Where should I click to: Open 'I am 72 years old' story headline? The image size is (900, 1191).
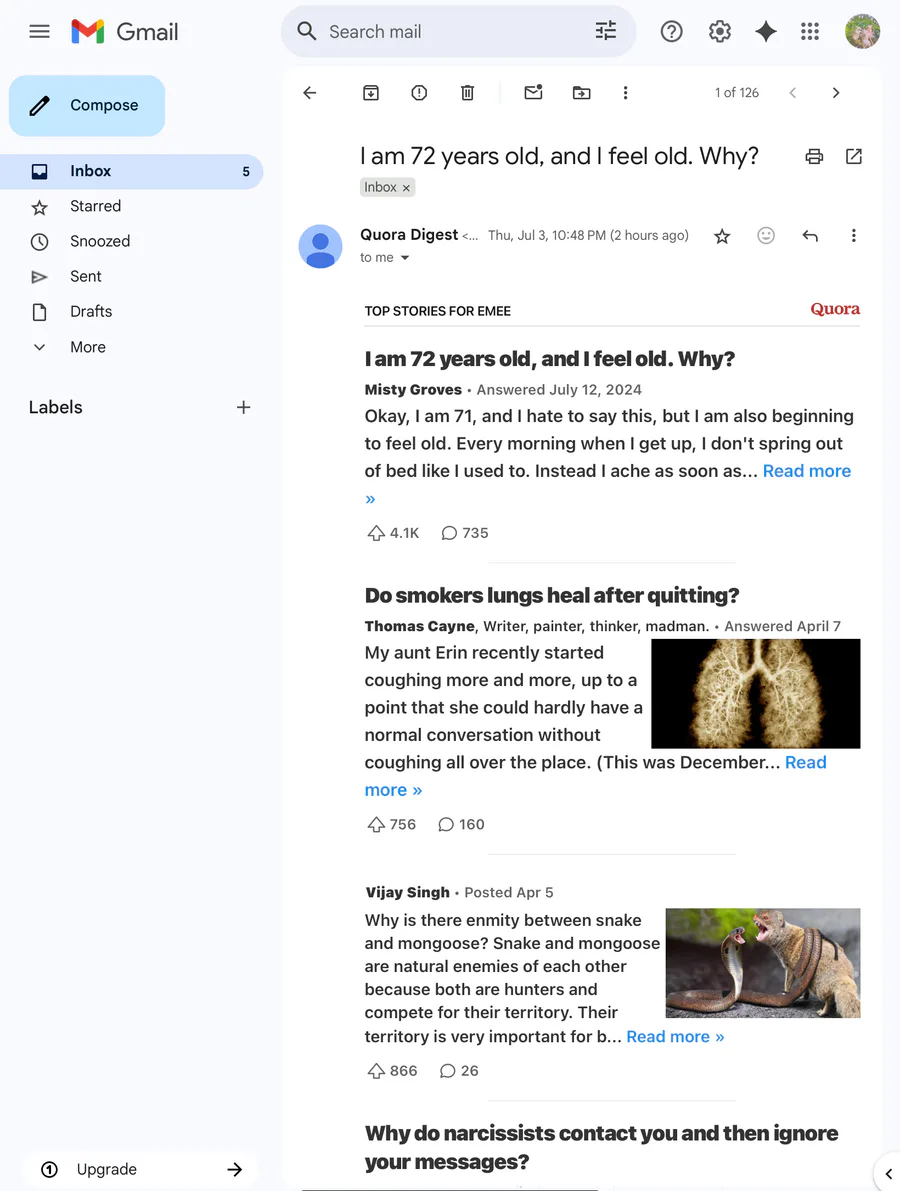(550, 359)
